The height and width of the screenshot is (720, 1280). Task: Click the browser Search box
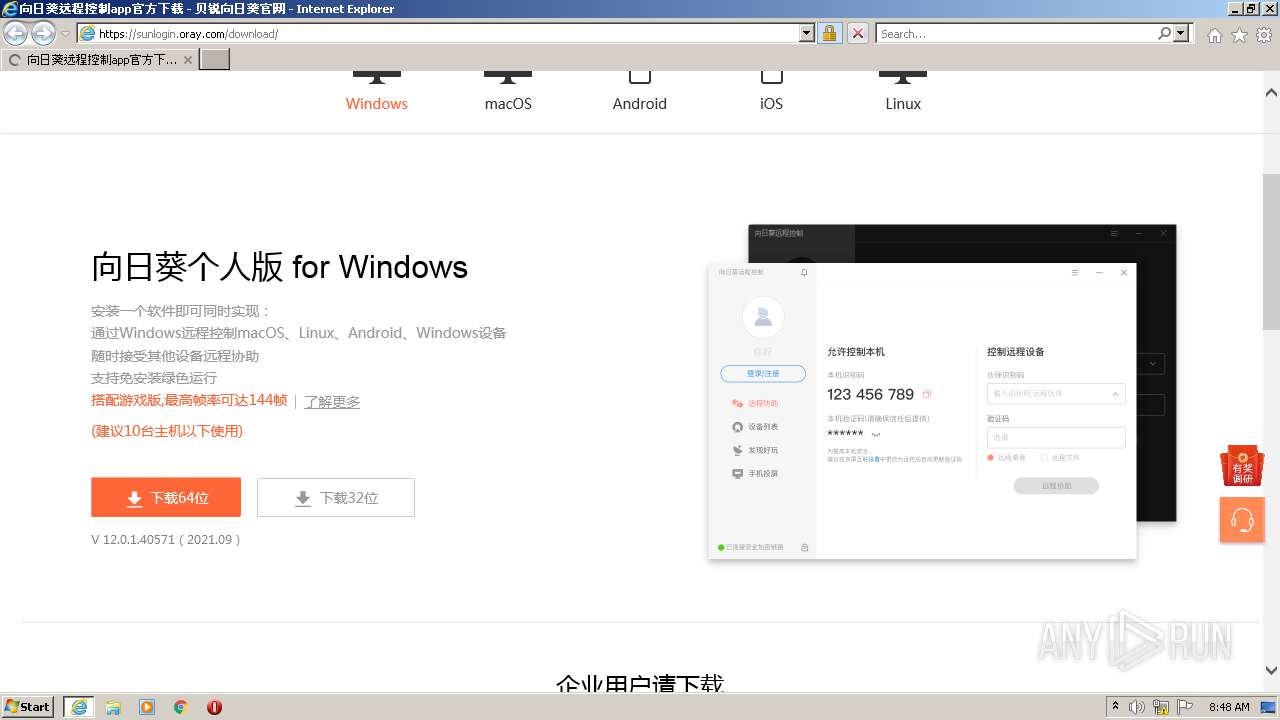pyautogui.click(x=1015, y=34)
